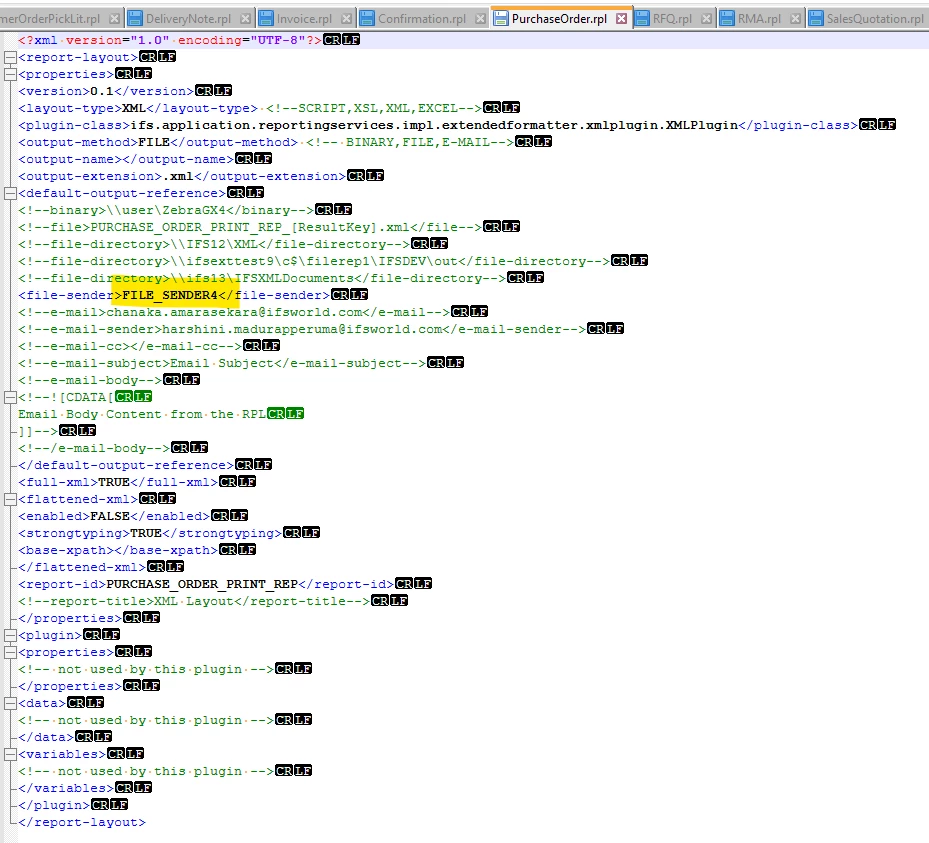Close the Invoice.rpl tab
Screen dimensions: 929x843
(x=347, y=19)
